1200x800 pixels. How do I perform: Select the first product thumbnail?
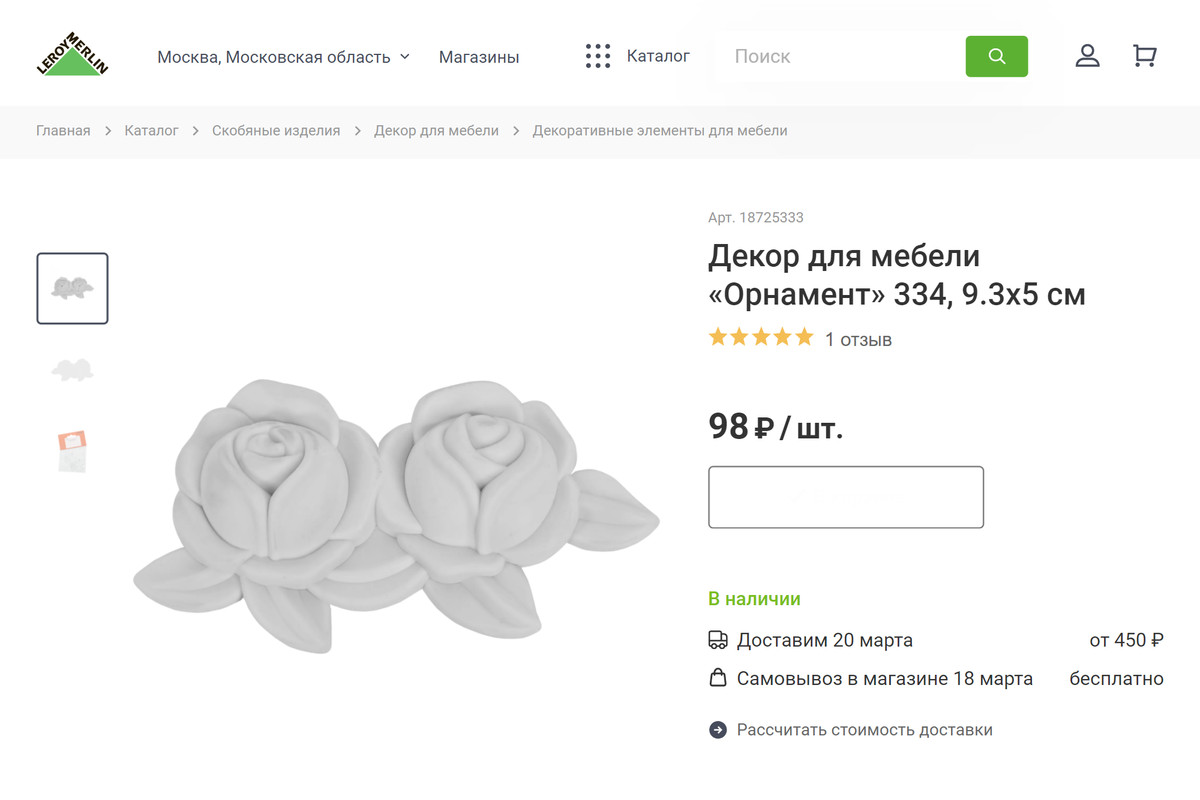(72, 288)
